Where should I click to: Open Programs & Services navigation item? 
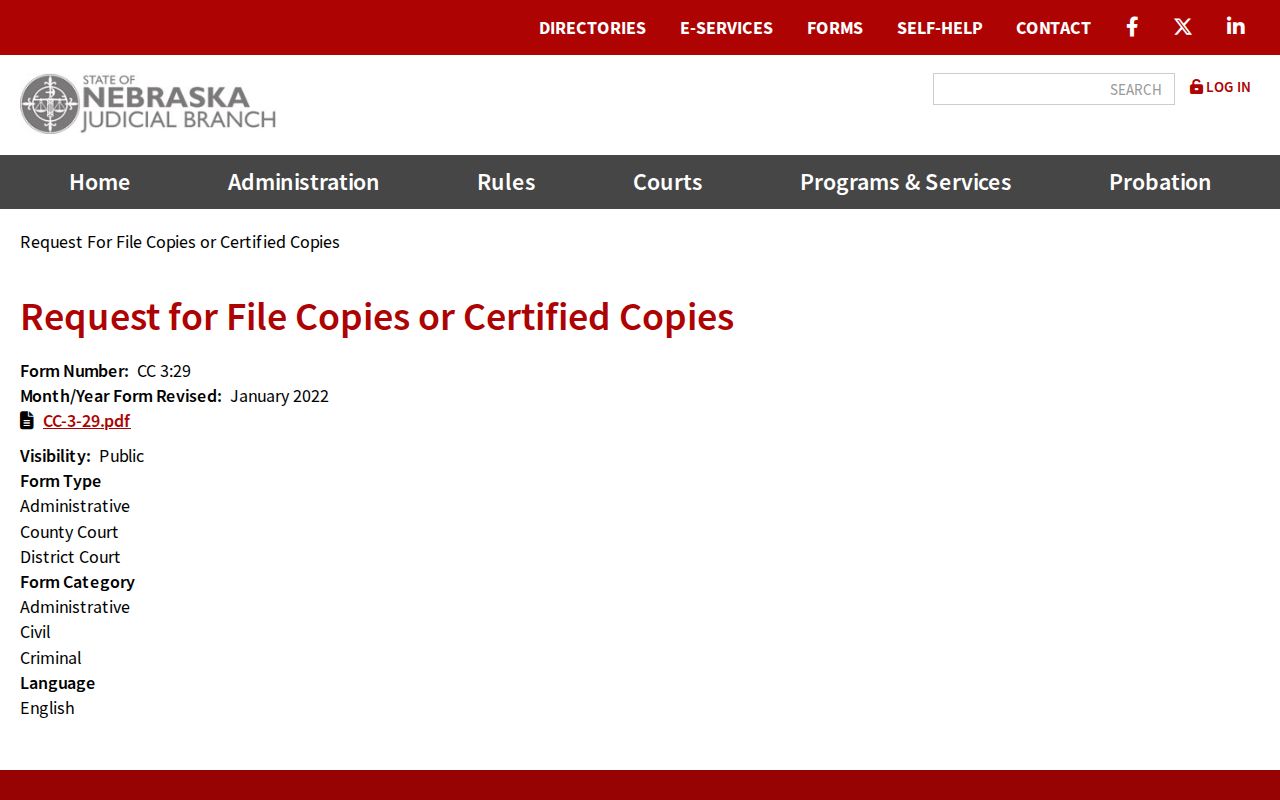pyautogui.click(x=905, y=182)
